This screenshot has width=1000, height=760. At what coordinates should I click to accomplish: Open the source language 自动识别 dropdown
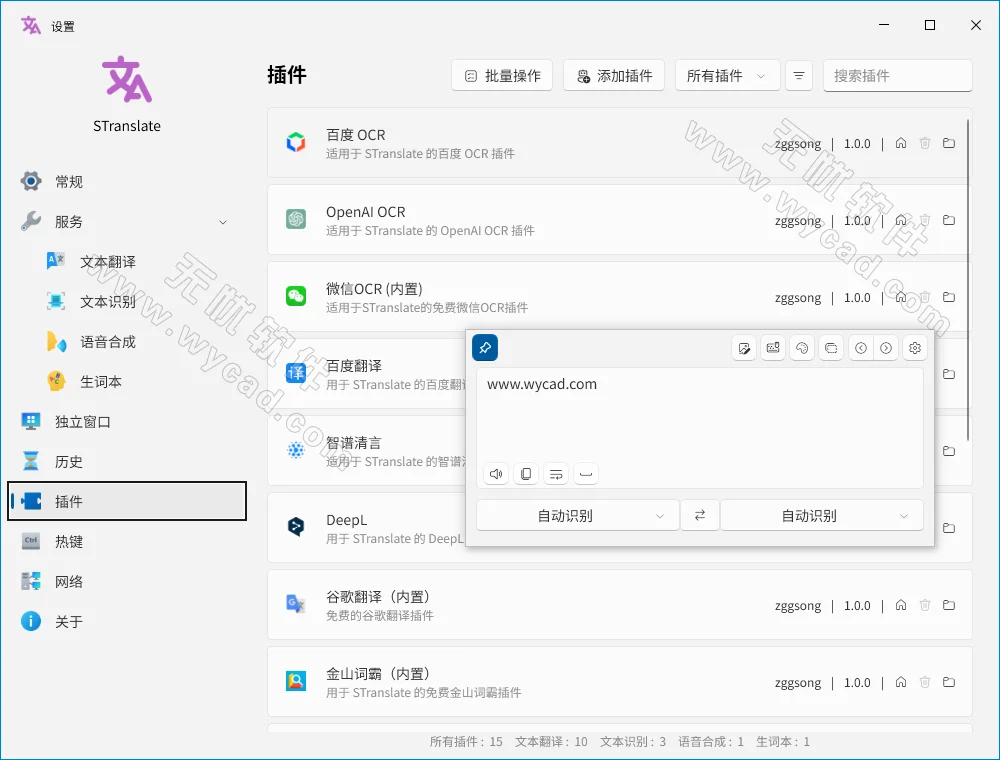pyautogui.click(x=577, y=515)
